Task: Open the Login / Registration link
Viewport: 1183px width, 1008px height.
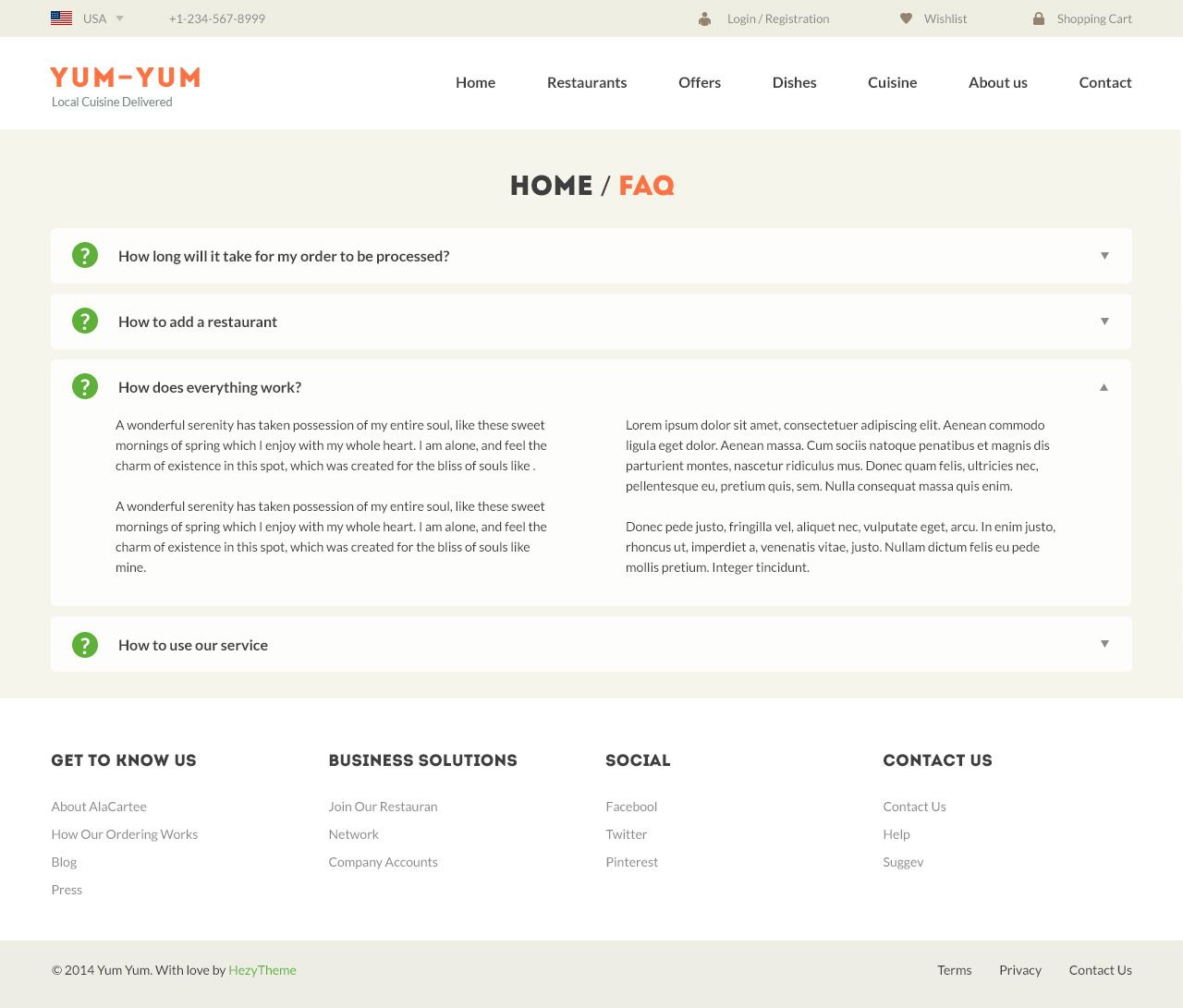Action: (x=778, y=18)
